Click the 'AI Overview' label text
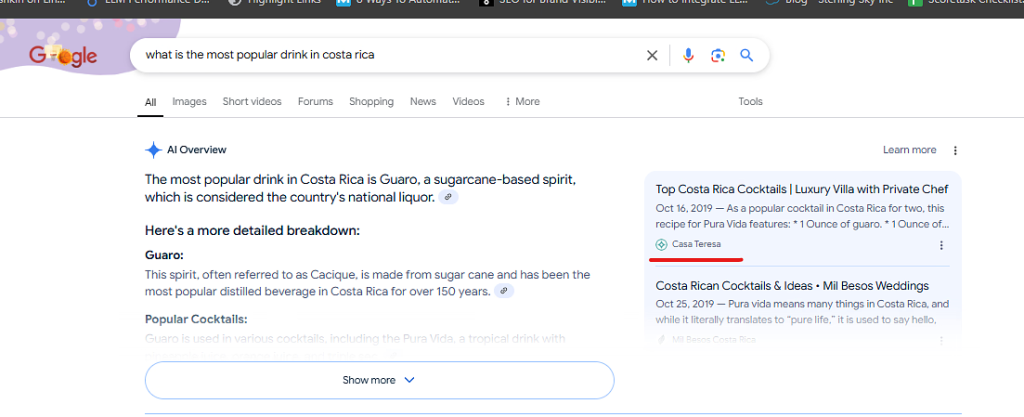This screenshot has height=417, width=1024. [197, 150]
